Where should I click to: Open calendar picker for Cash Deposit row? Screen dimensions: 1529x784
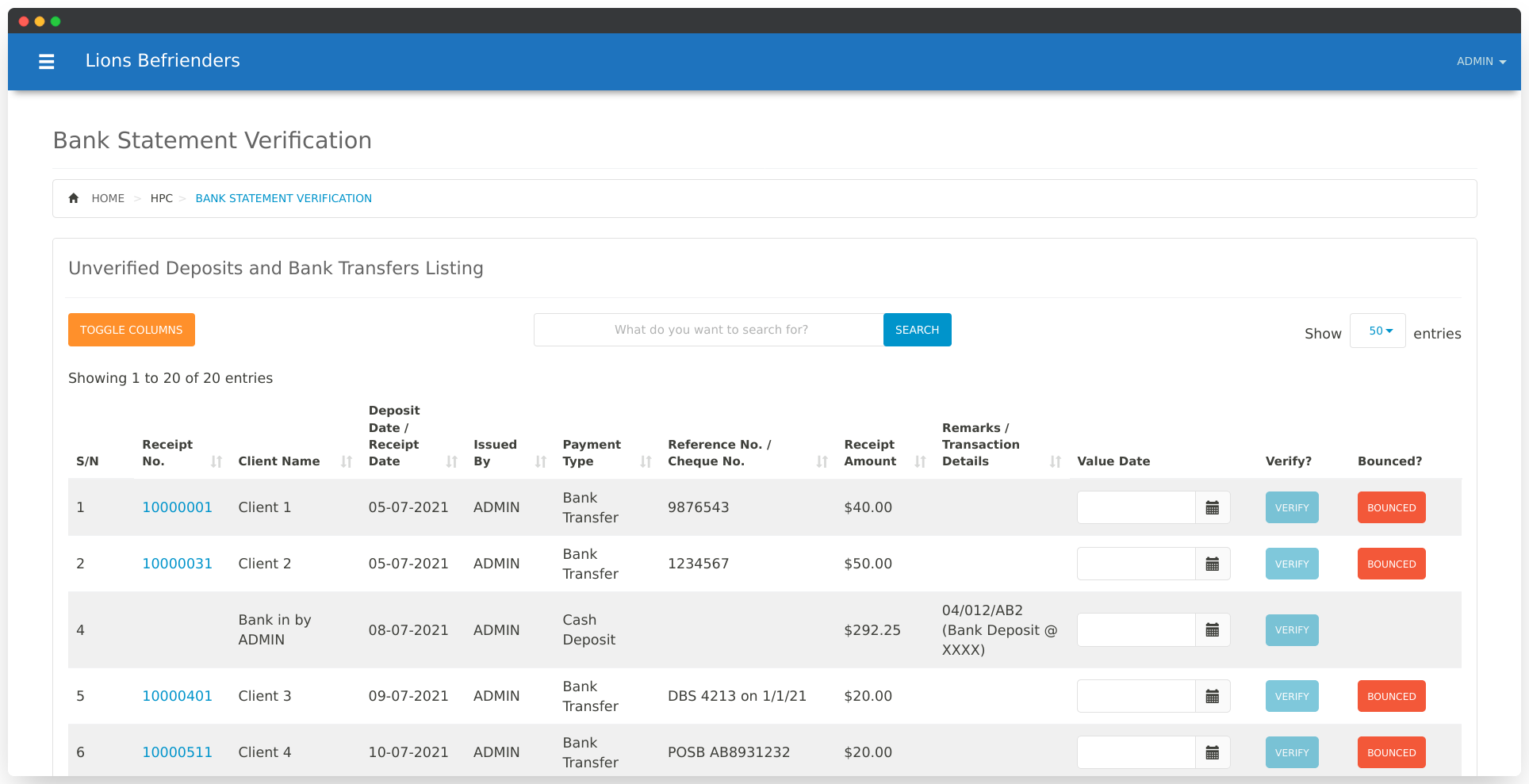coord(1212,630)
